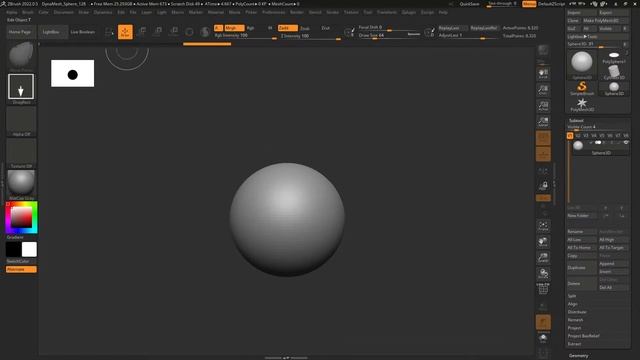Click the Append subtool button

[613, 264]
